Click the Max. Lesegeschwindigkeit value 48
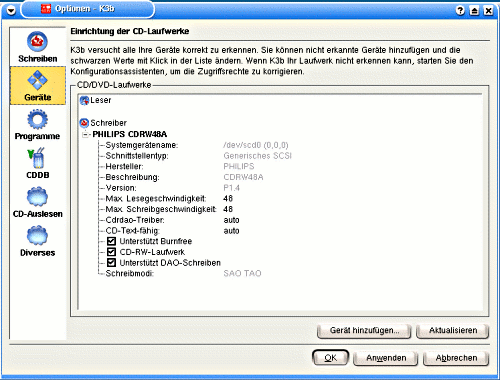Screen dimensions: 500x380 pos(228,199)
